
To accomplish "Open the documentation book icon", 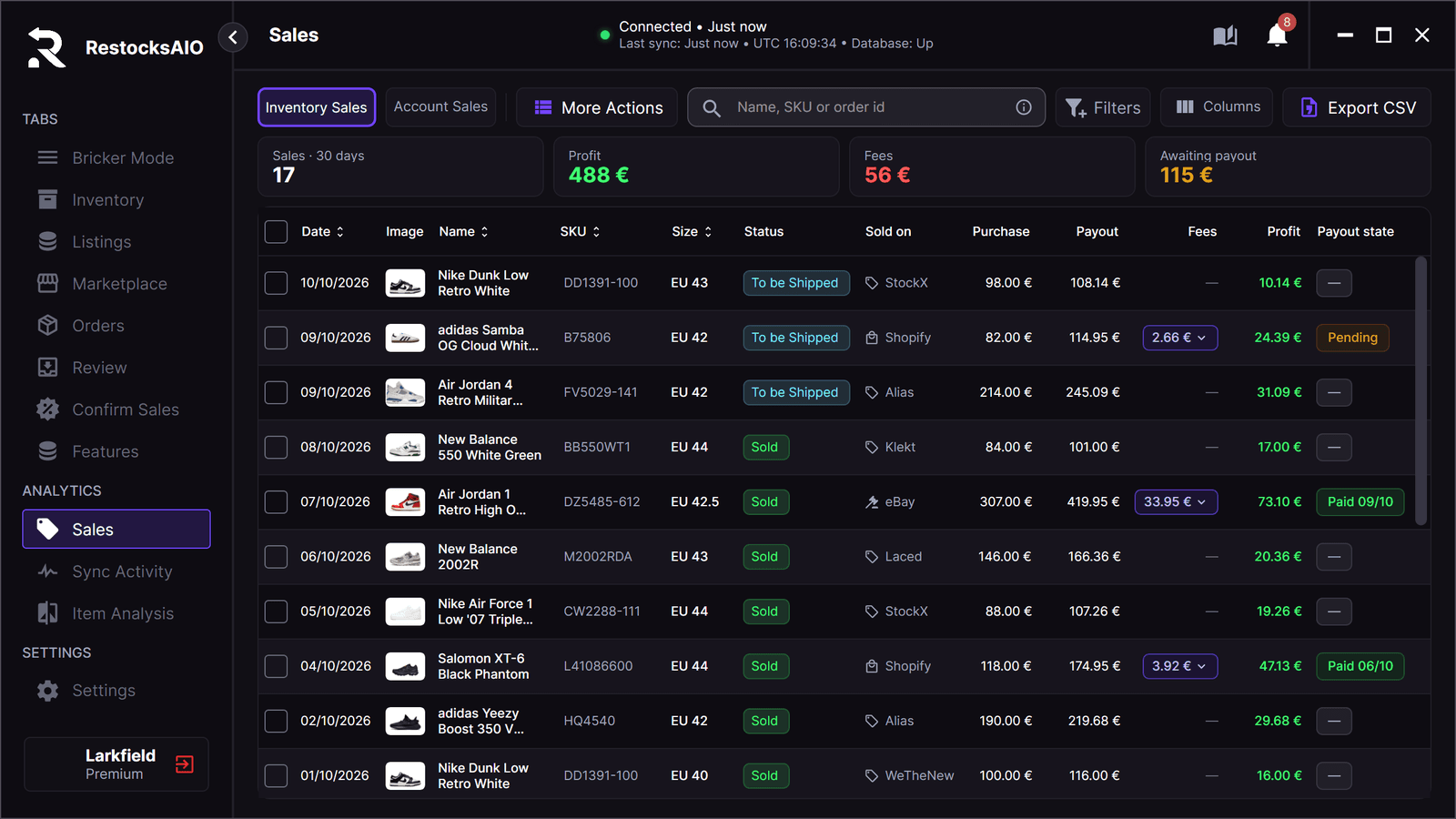I will coord(1225,35).
